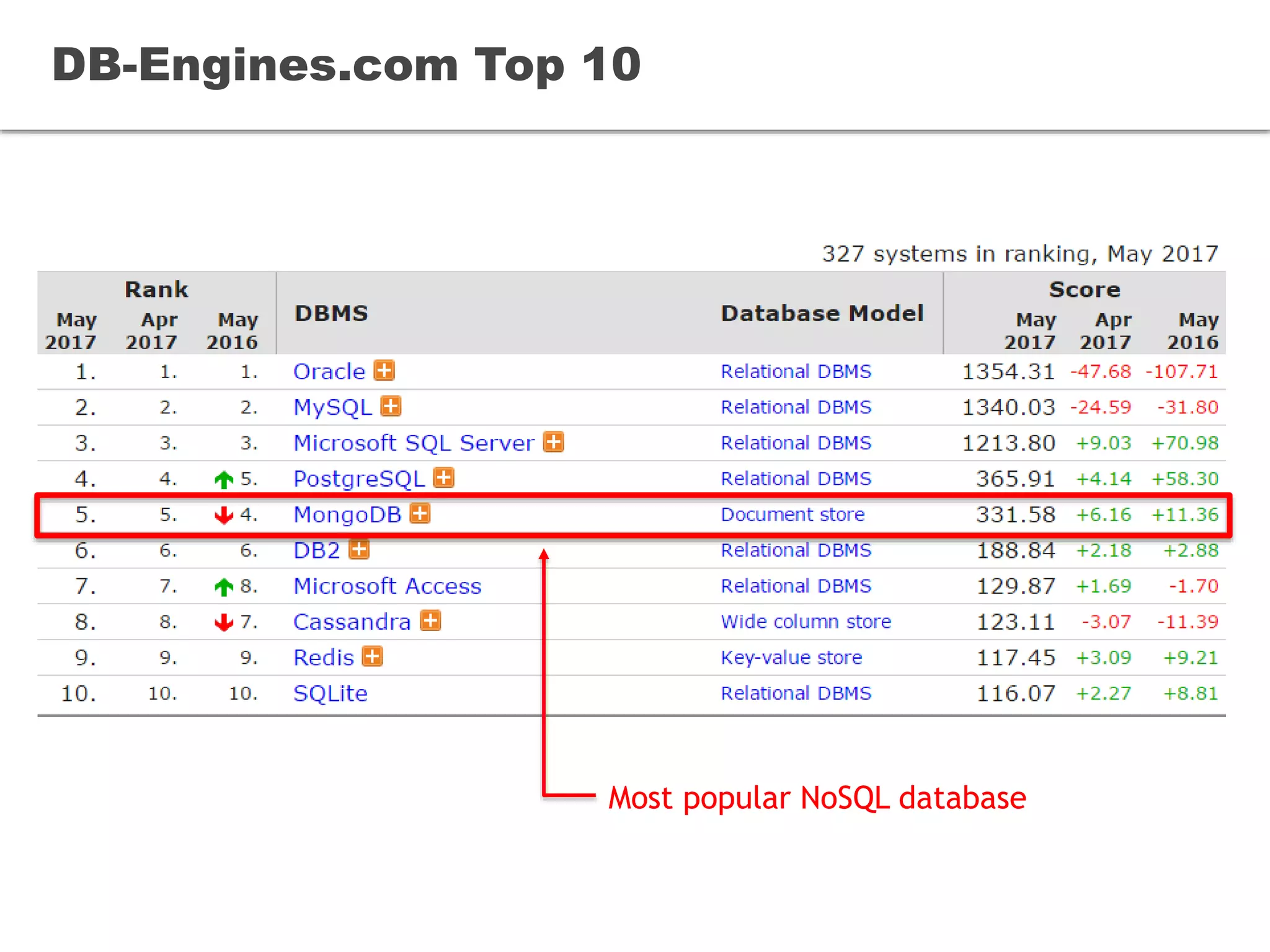Screen dimensions: 1270x952
Task: Click the Key-value store link
Action: 791,657
